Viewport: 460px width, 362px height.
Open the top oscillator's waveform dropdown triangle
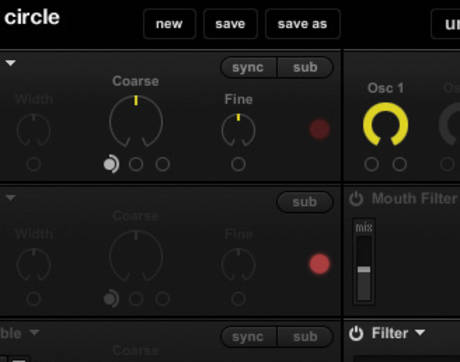[x=11, y=63]
